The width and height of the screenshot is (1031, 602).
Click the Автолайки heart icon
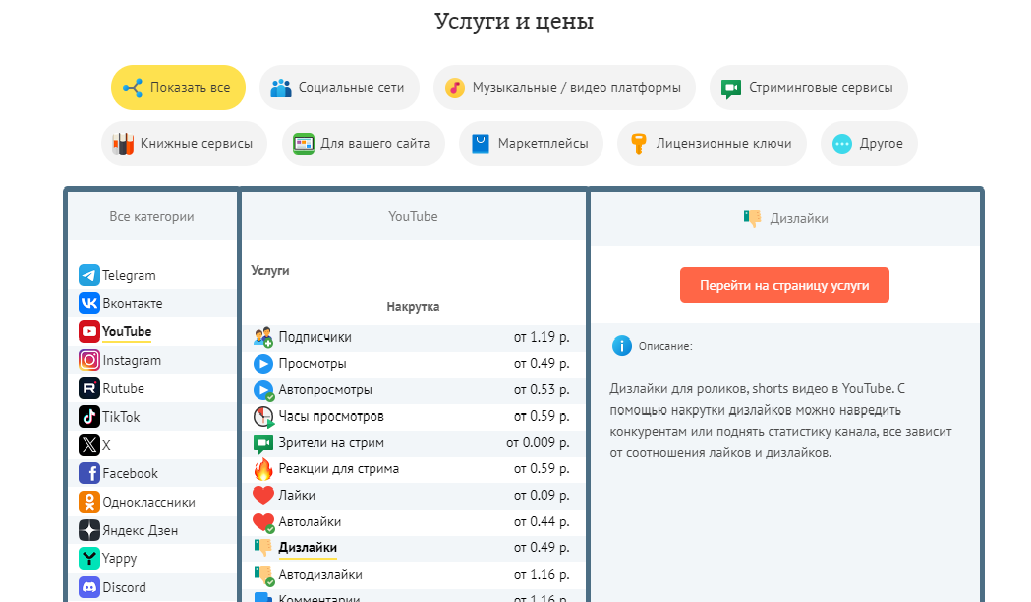click(x=264, y=522)
